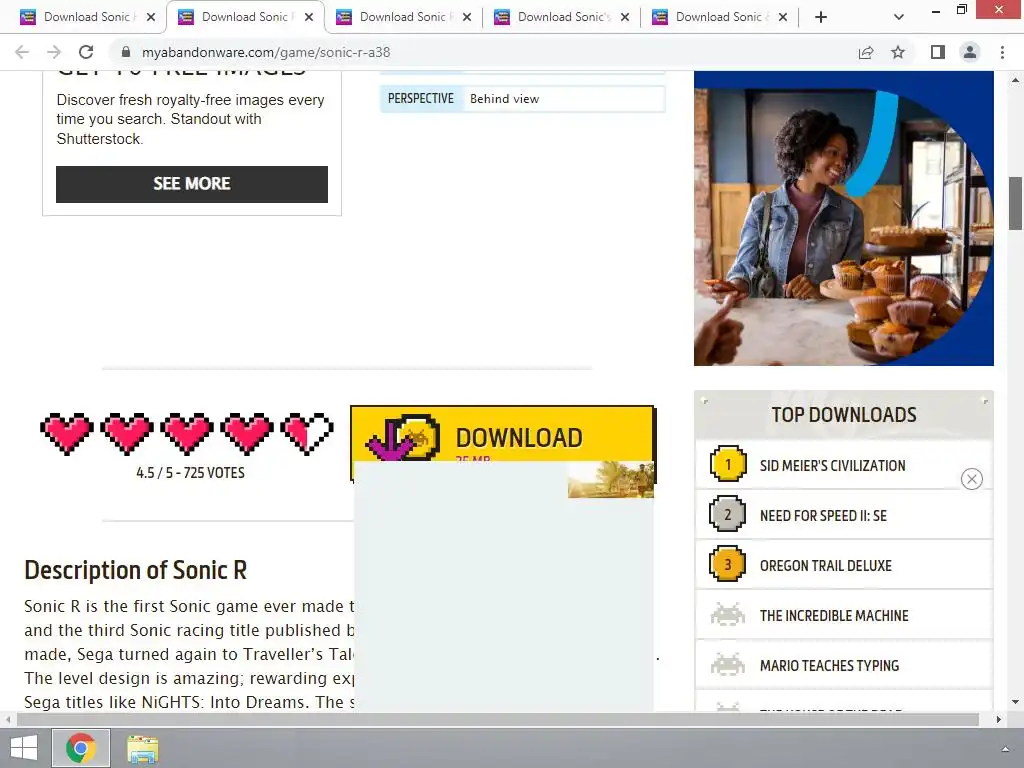This screenshot has height=768, width=1024.
Task: Click SEE MORE on the Shutterstock ad
Action: coord(191,184)
